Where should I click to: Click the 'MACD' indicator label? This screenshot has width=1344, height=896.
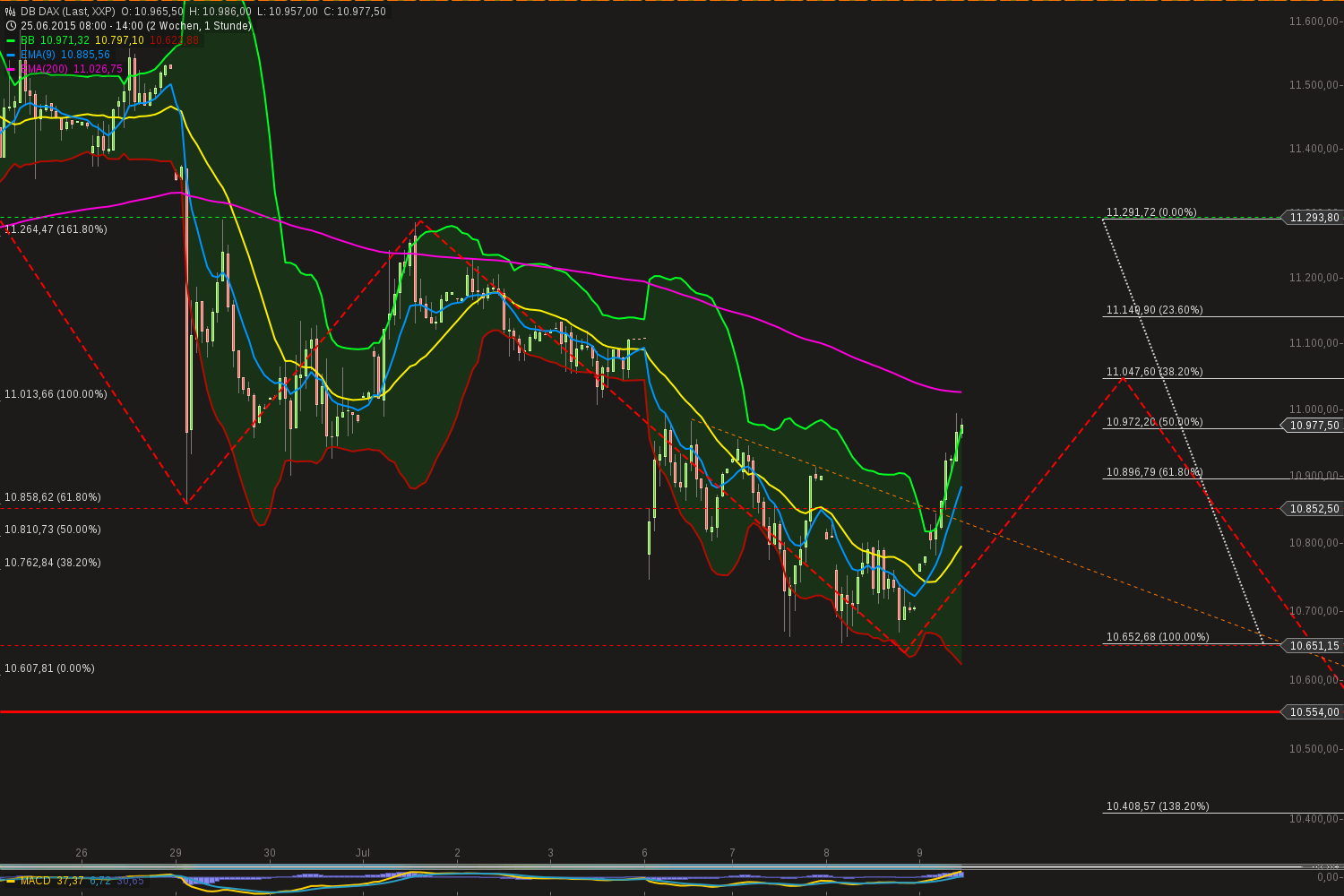coord(36,881)
